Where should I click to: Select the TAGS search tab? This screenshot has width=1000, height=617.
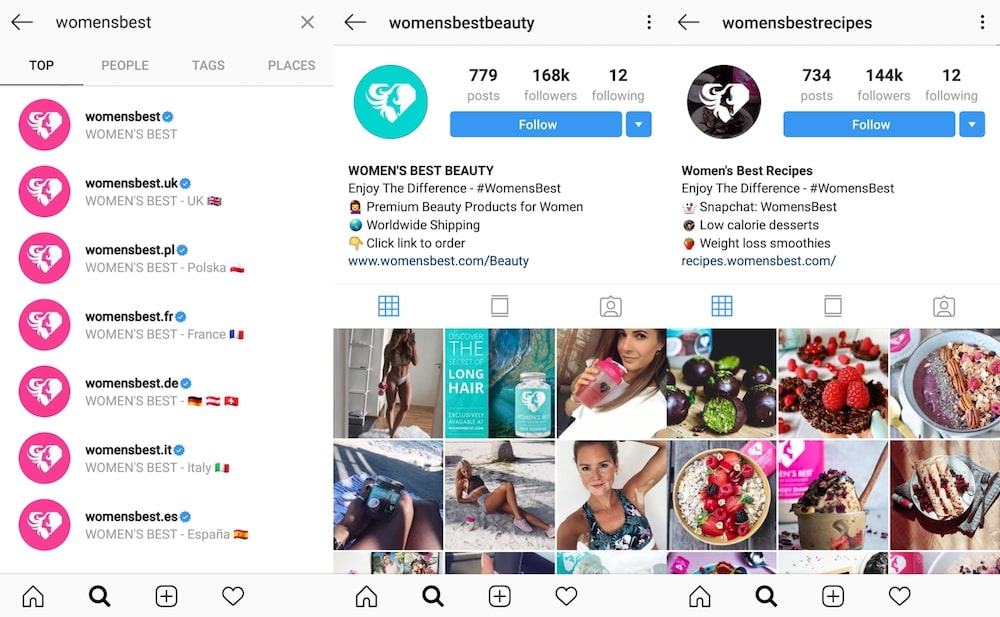pyautogui.click(x=208, y=65)
